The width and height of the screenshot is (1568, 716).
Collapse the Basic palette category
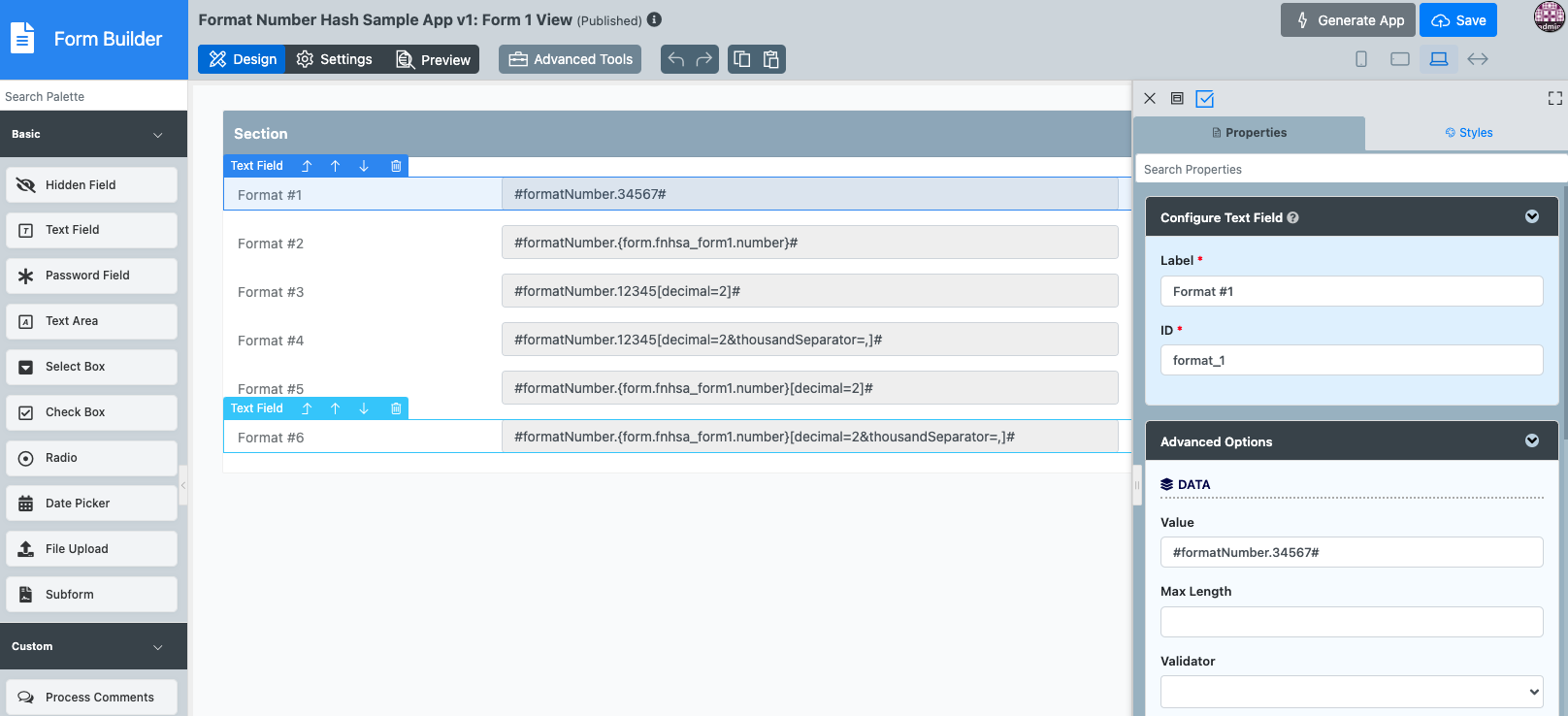(158, 135)
